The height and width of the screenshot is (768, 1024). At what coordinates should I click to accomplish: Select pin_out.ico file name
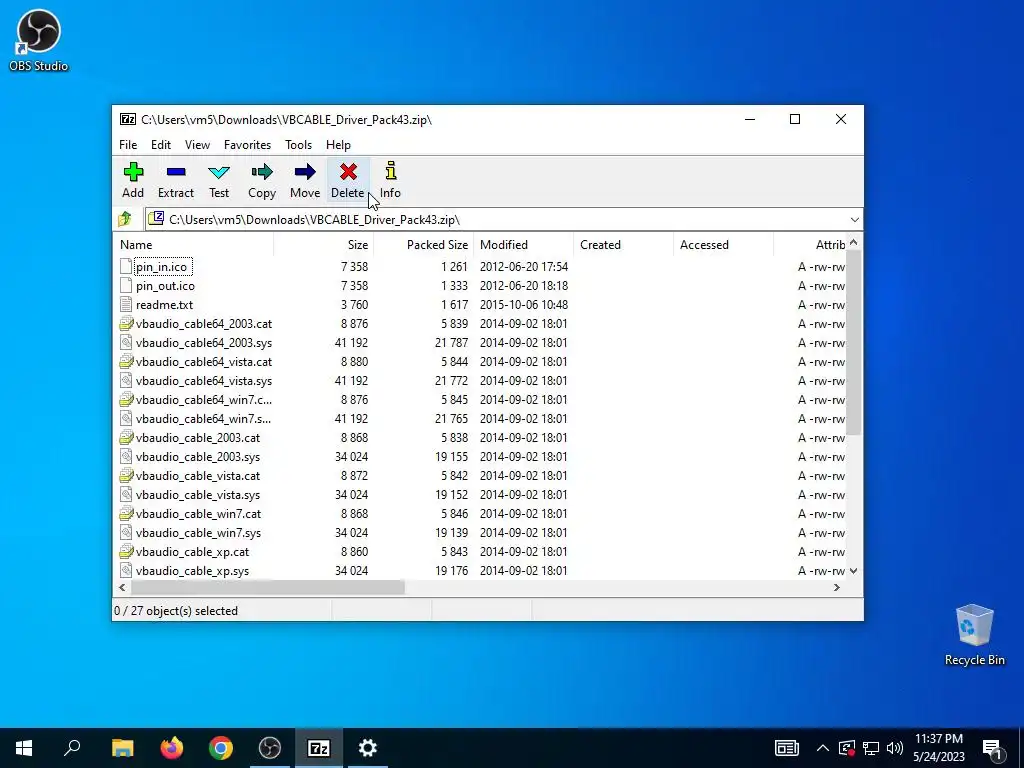tap(165, 285)
